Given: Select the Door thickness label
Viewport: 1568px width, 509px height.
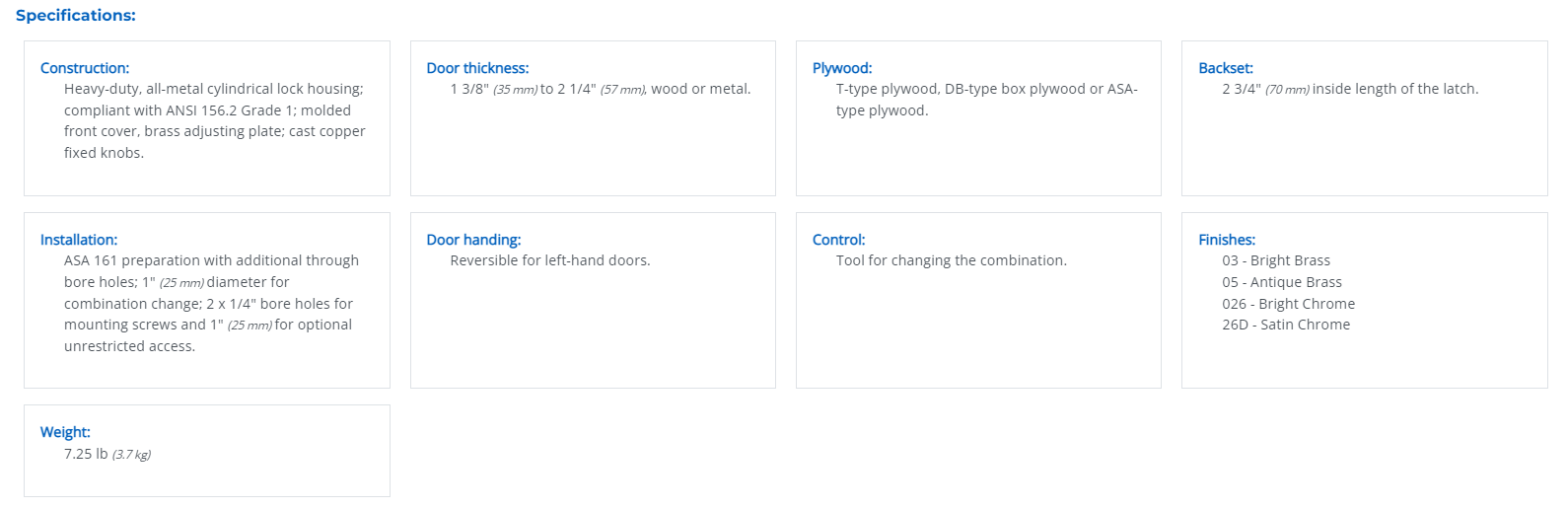Looking at the screenshot, I should pyautogui.click(x=477, y=68).
